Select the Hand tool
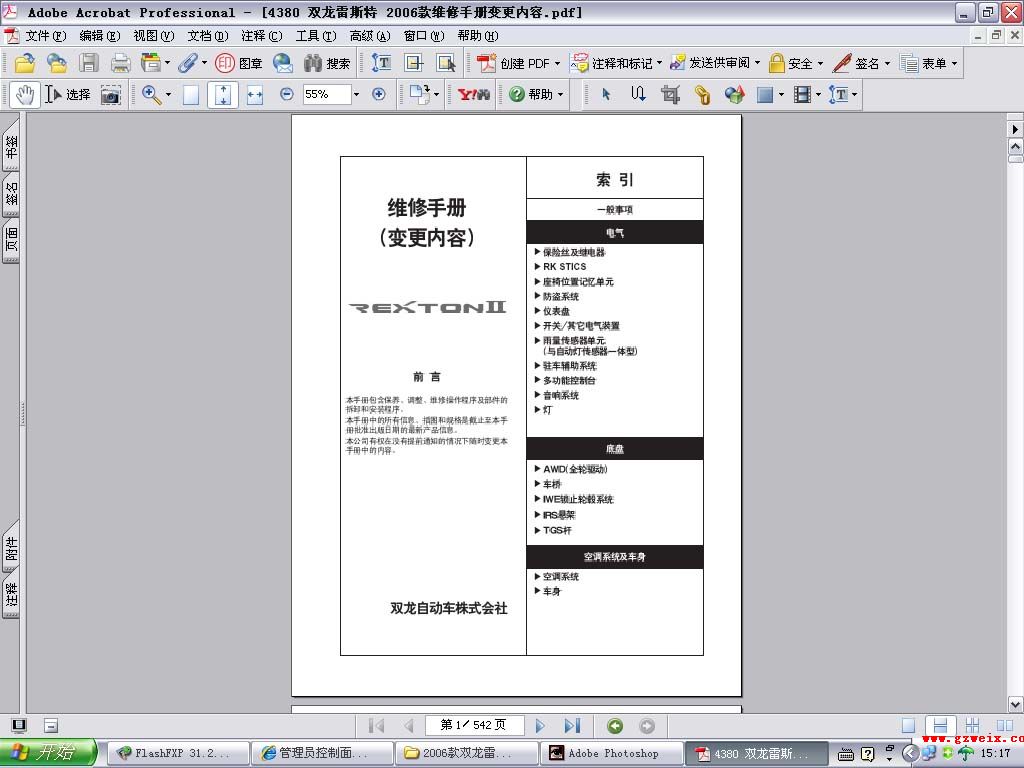 coord(25,95)
